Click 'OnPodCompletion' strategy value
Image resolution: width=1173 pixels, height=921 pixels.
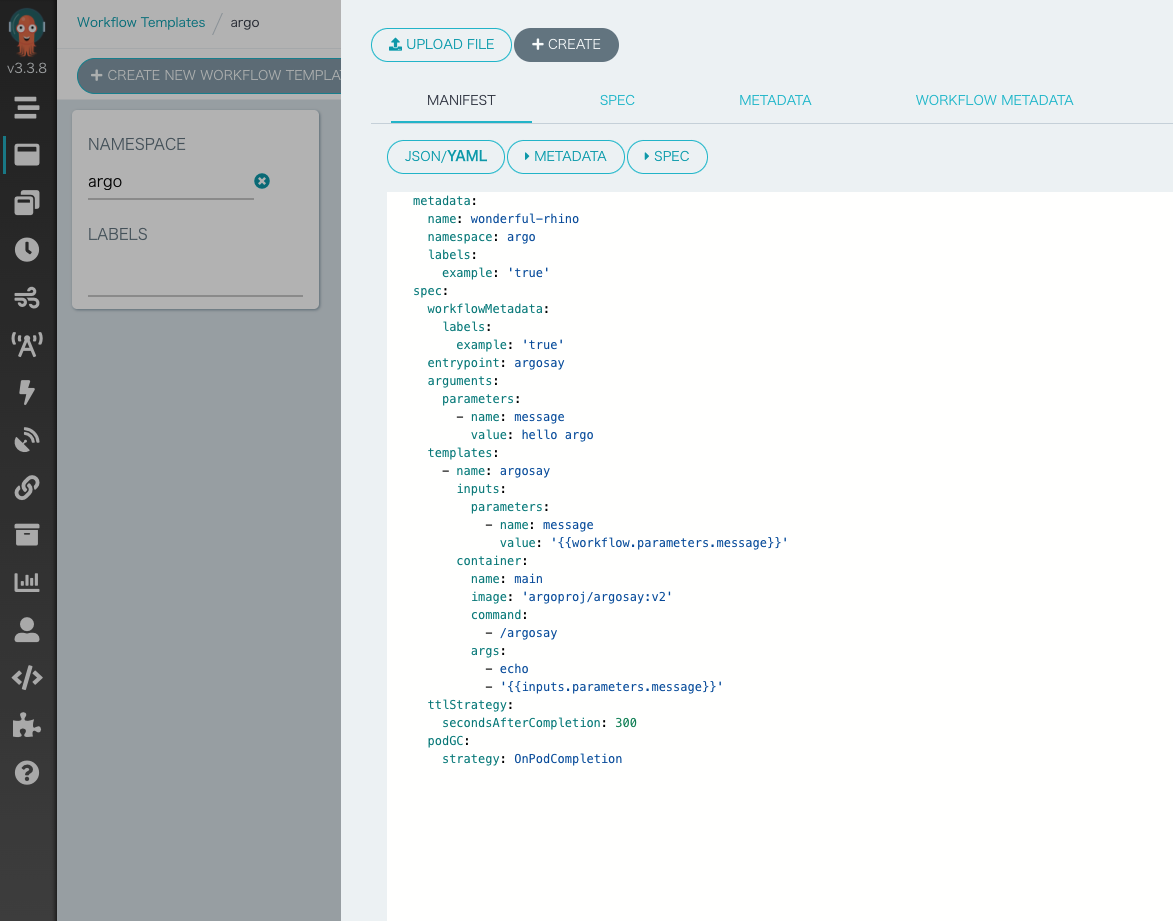(x=568, y=759)
